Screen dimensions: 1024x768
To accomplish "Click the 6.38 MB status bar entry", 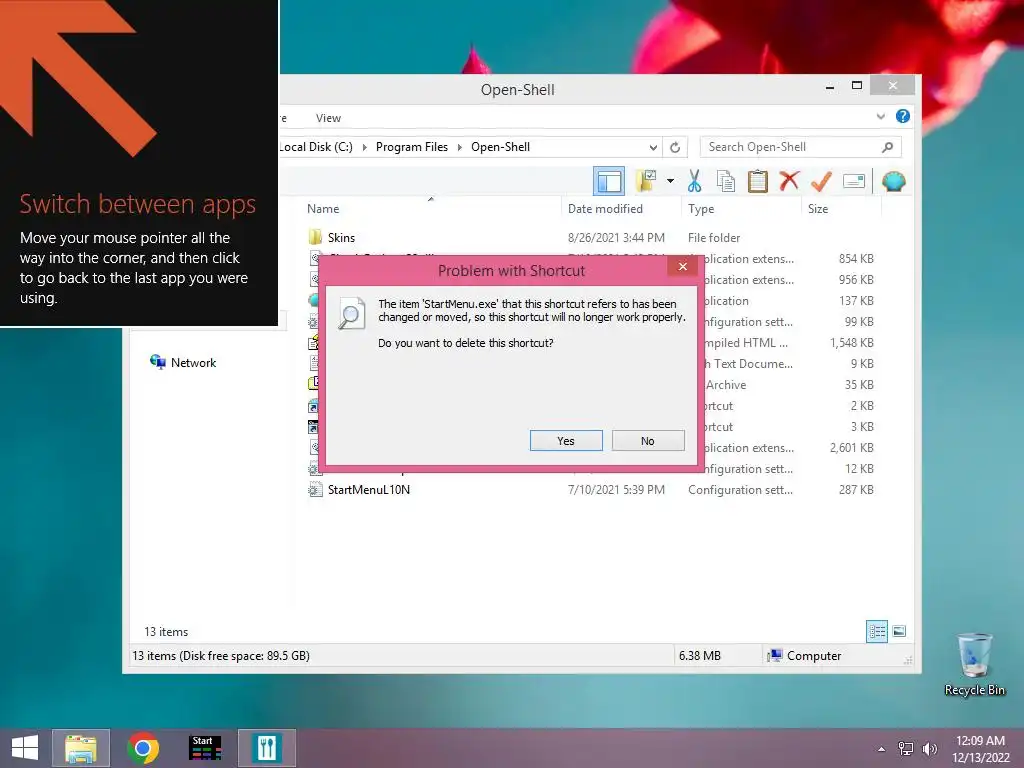I will tap(699, 656).
